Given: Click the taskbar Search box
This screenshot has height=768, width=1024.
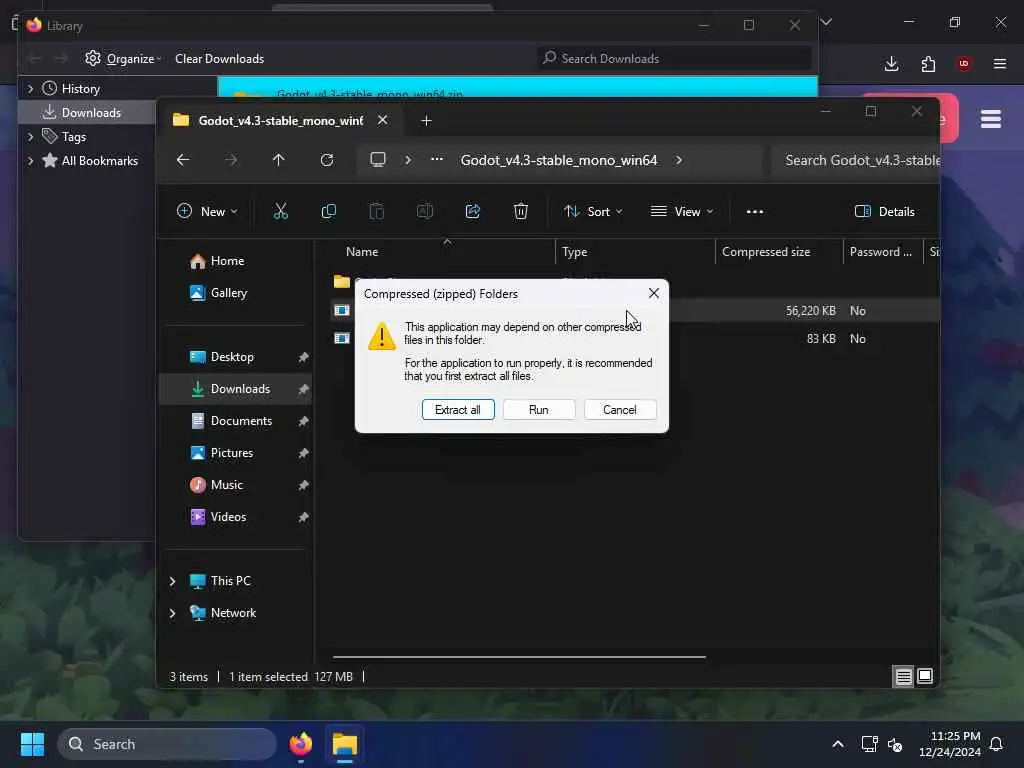Looking at the screenshot, I should [x=167, y=744].
